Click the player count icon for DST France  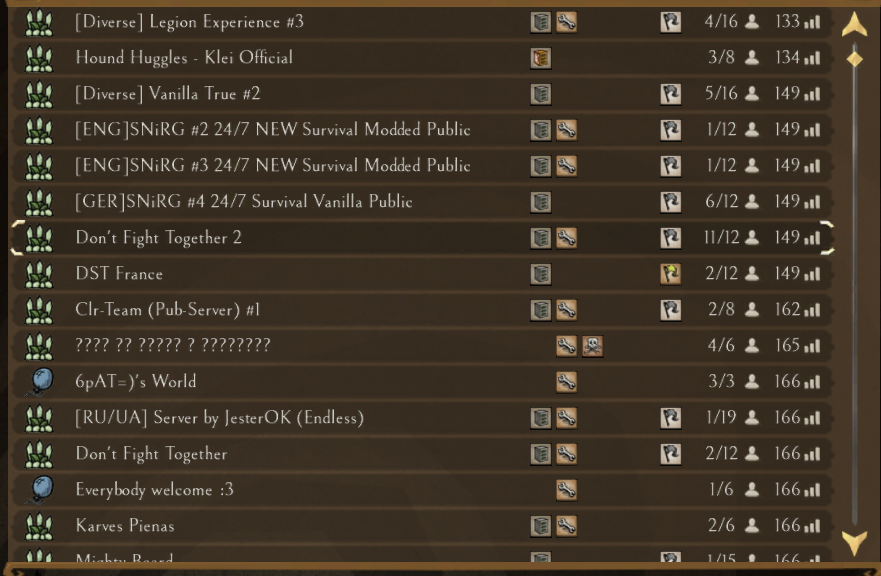(x=752, y=273)
